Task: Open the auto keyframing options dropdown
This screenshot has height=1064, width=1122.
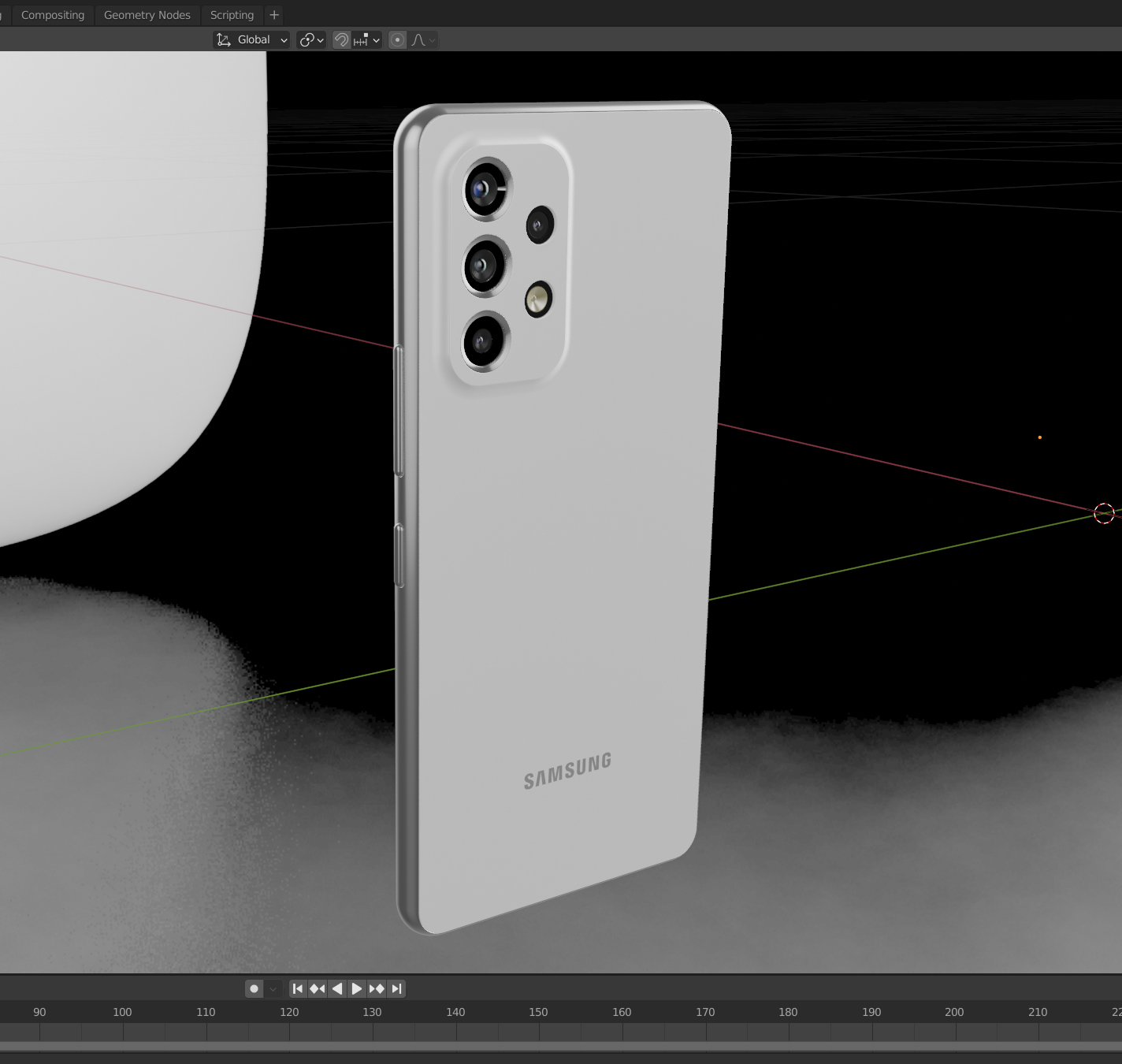Action: click(273, 988)
